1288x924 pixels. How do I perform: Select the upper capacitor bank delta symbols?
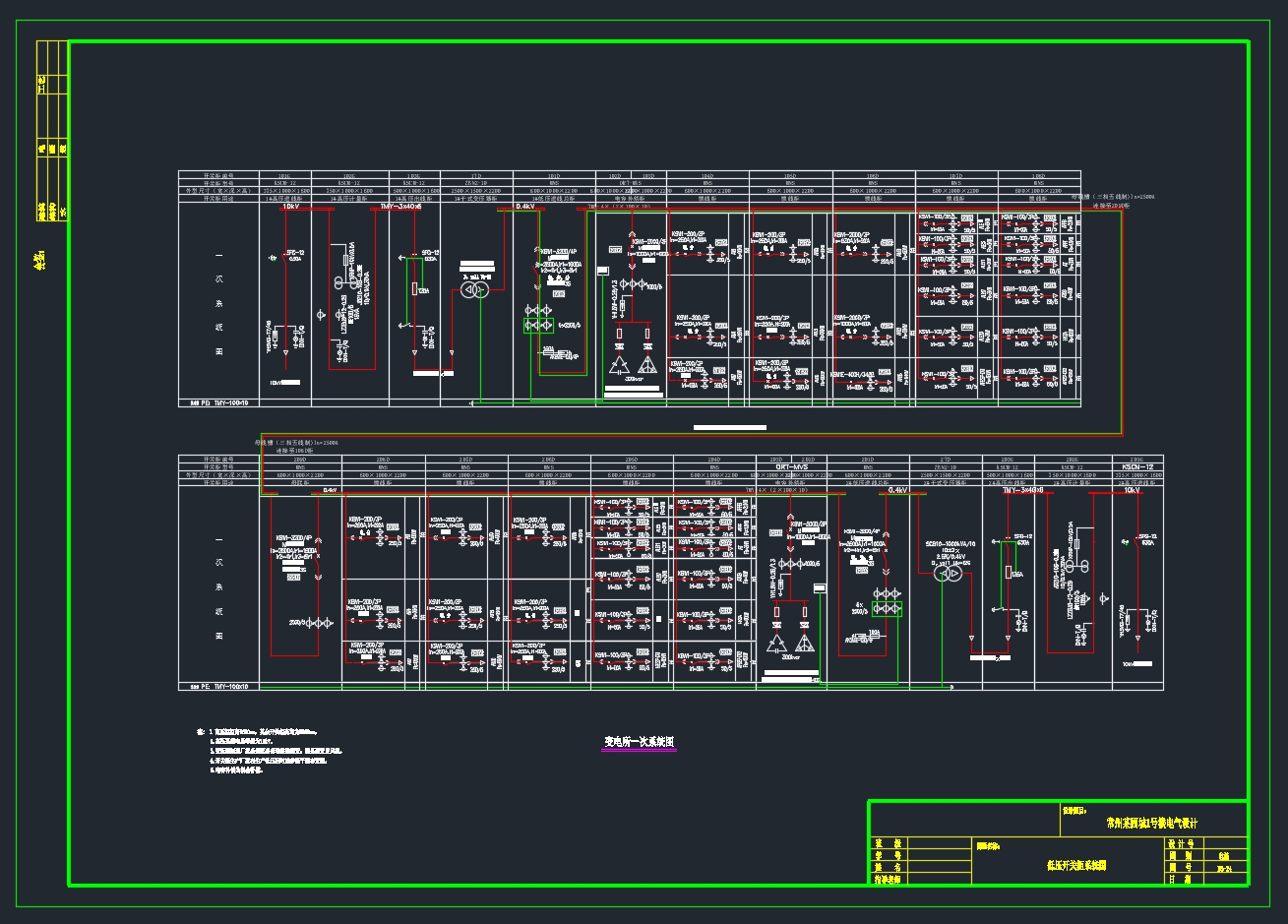click(633, 363)
